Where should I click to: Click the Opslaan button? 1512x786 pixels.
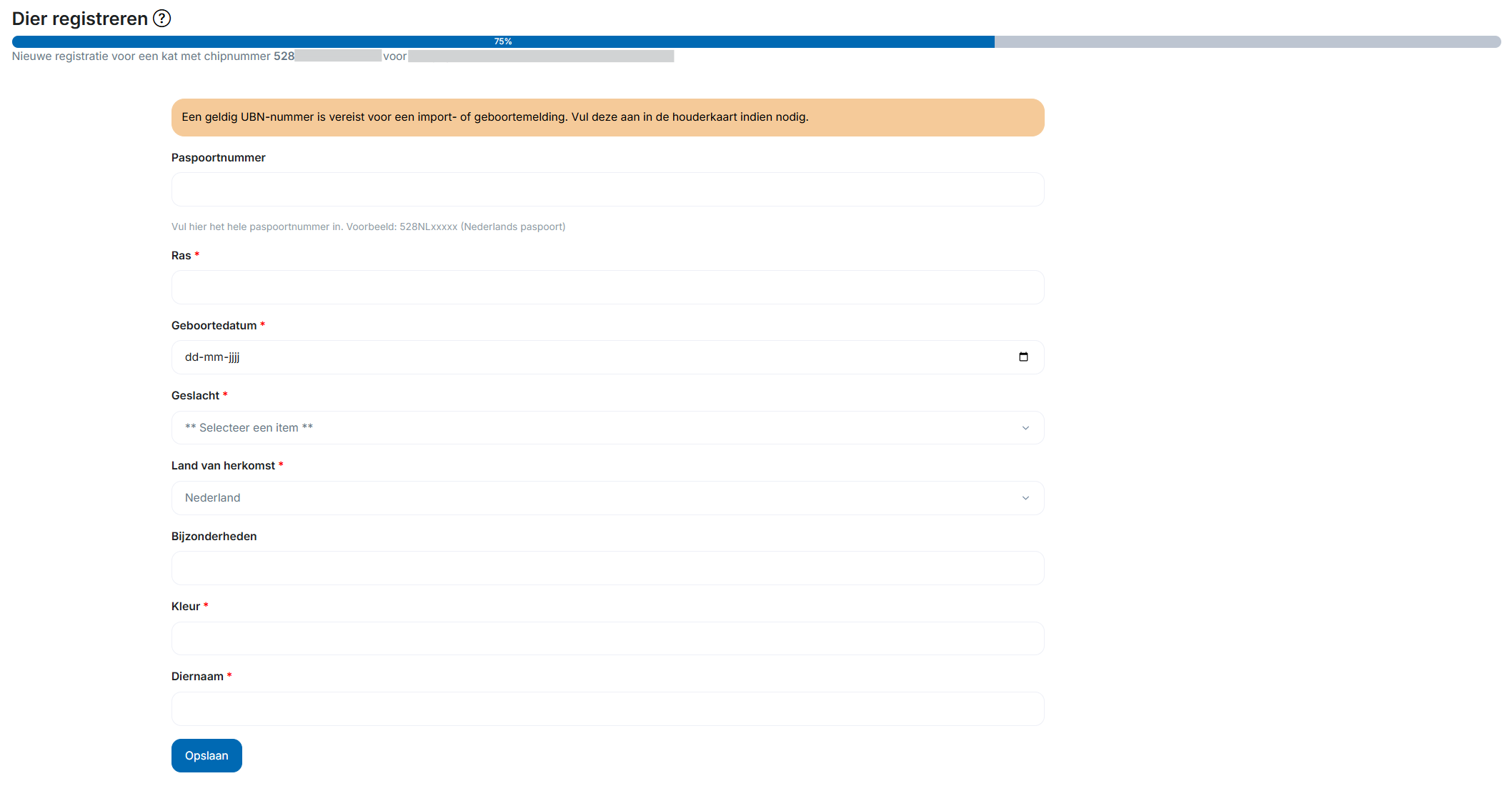[207, 755]
